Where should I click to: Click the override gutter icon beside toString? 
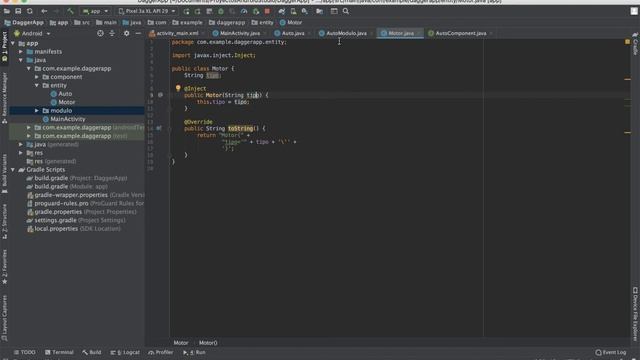coord(159,128)
